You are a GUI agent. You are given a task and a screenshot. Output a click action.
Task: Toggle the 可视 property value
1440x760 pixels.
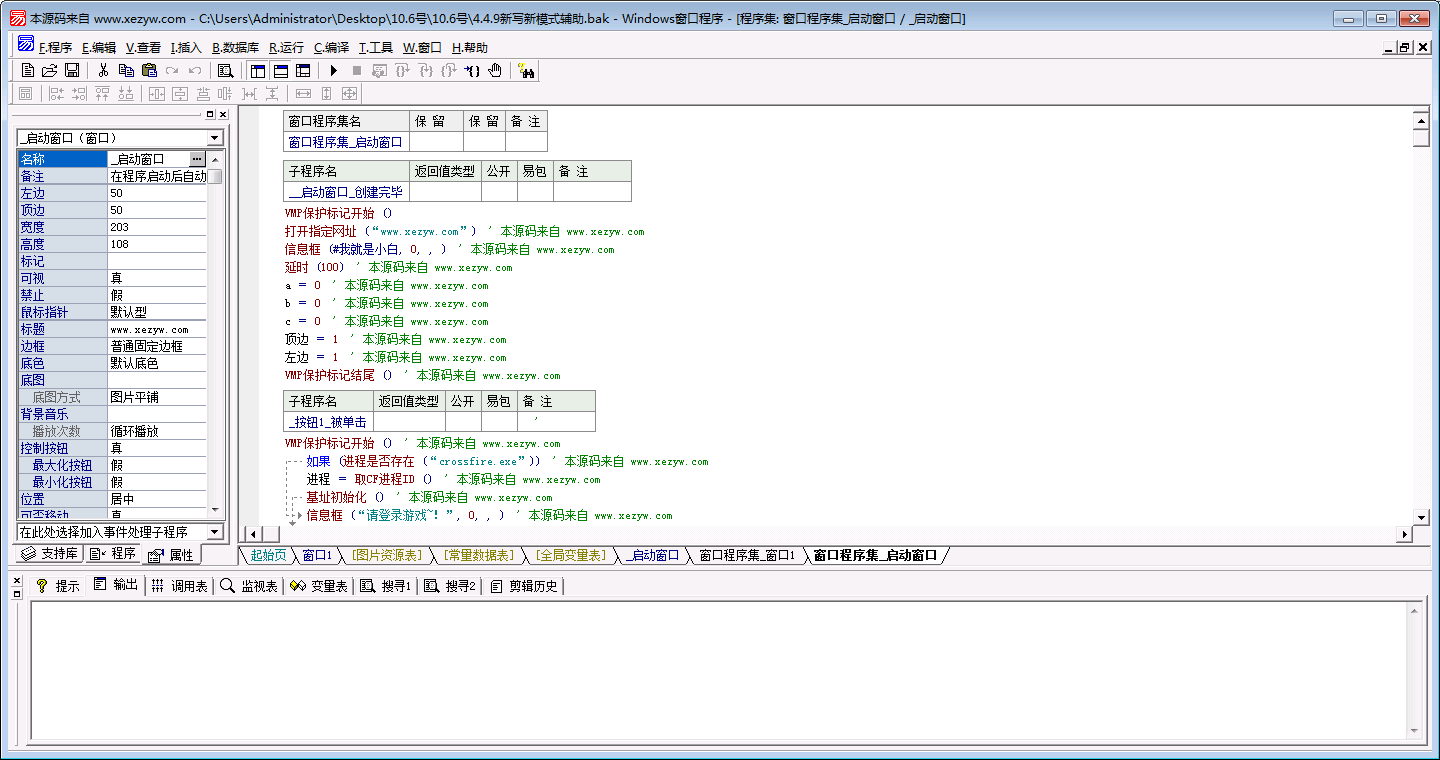tap(156, 278)
